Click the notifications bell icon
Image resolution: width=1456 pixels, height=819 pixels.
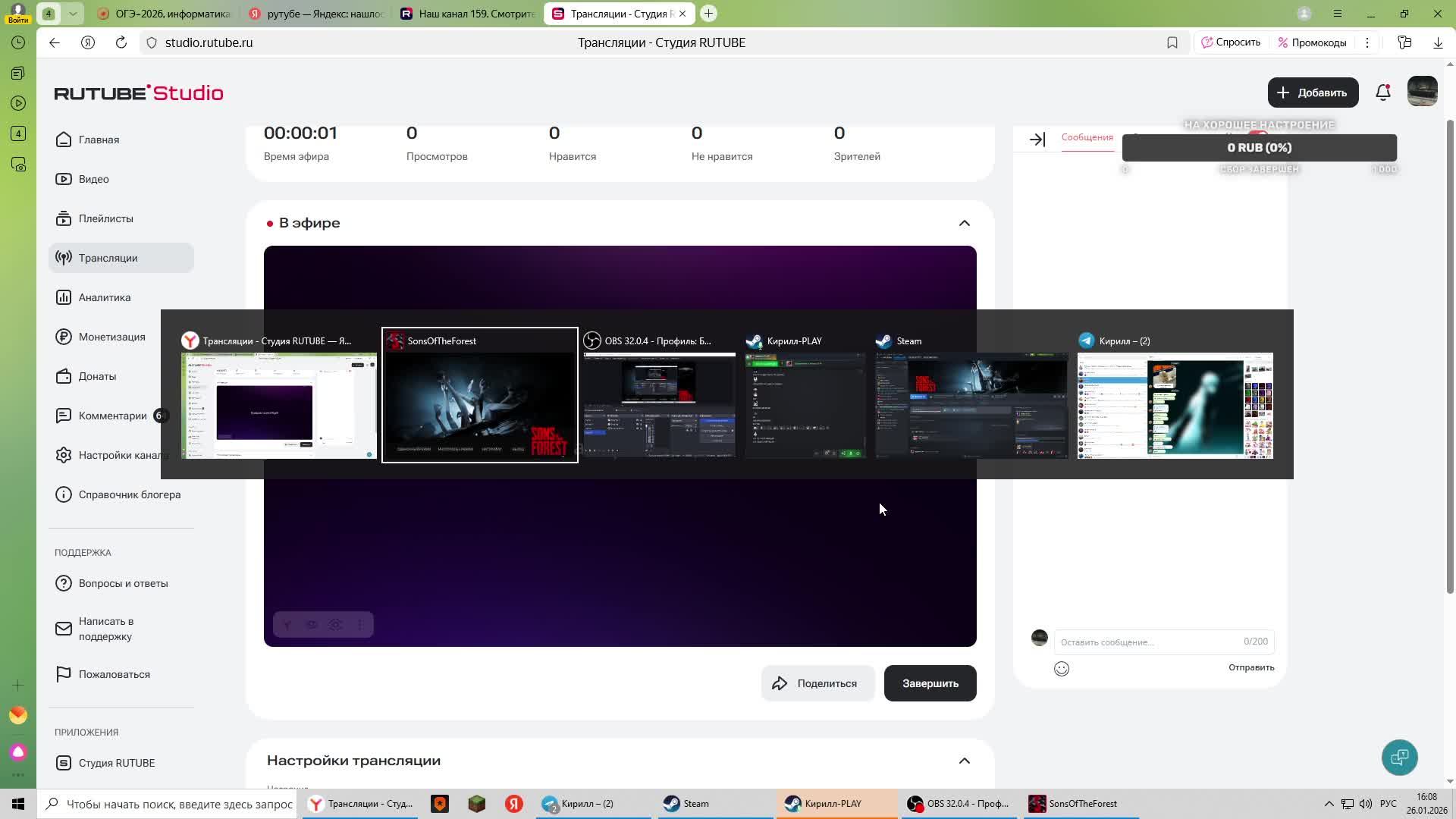(x=1382, y=93)
